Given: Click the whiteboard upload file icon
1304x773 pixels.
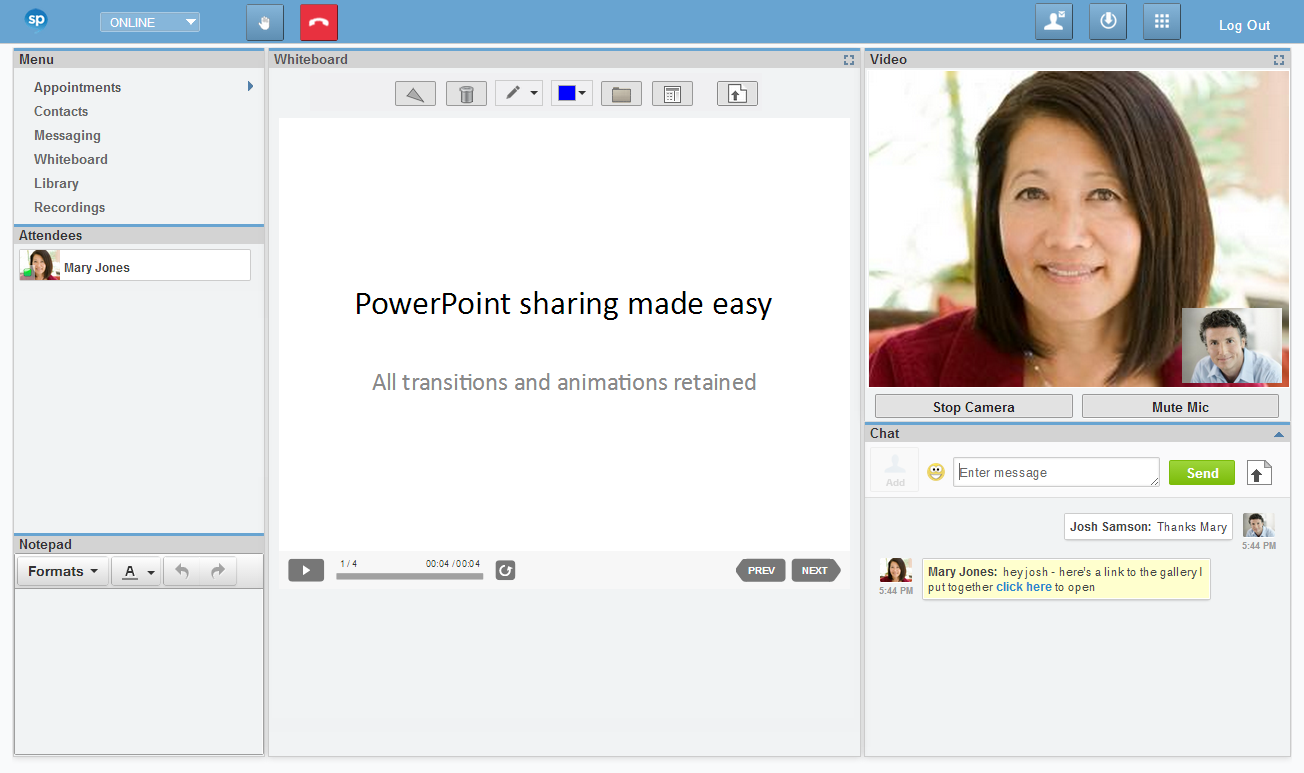Looking at the screenshot, I should 737,94.
